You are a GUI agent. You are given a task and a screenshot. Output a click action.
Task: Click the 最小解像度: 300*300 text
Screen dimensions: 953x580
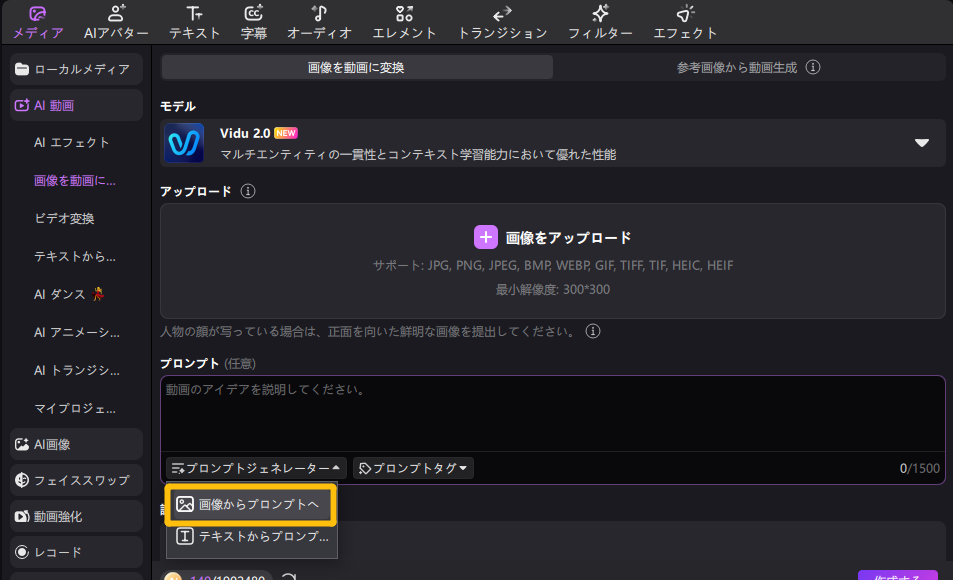tap(552, 289)
